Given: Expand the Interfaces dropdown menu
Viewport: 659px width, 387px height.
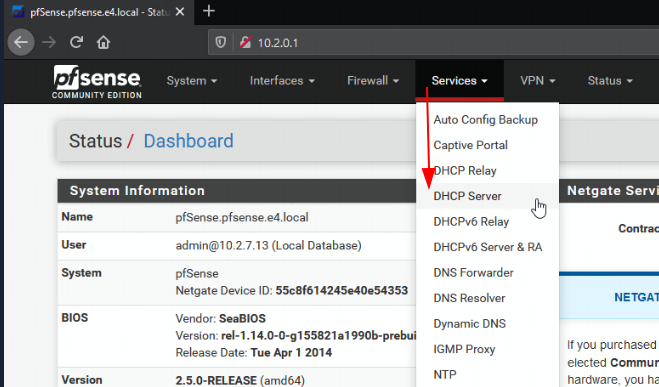Looking at the screenshot, I should [282, 81].
